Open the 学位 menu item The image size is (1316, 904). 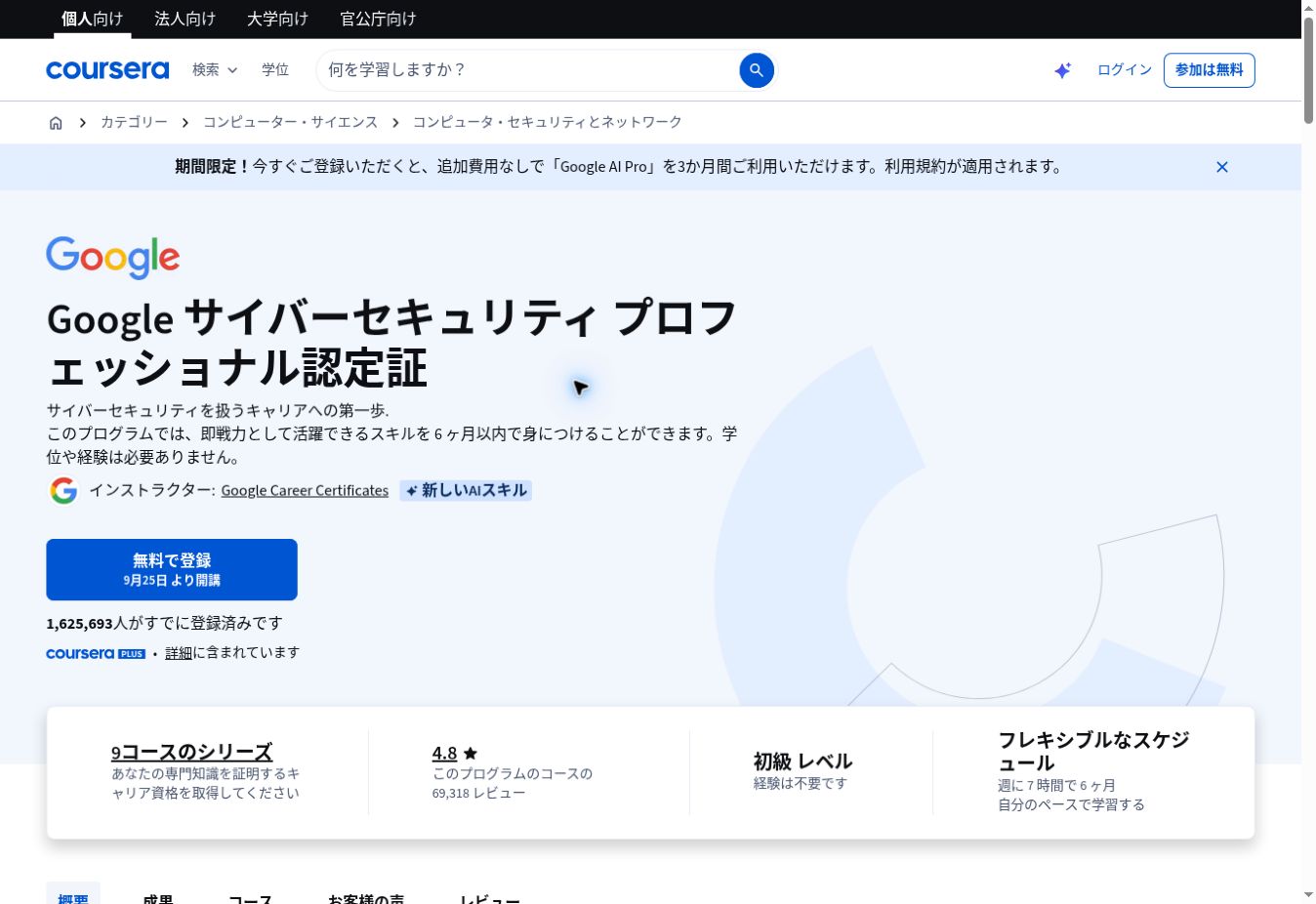pyautogui.click(x=275, y=70)
